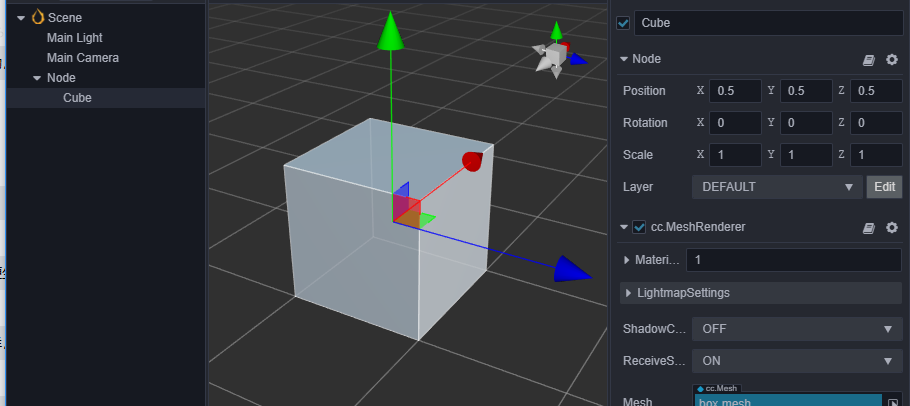The width and height of the screenshot is (910, 406).
Task: Select Main Light in hierarchy
Action: pos(74,38)
